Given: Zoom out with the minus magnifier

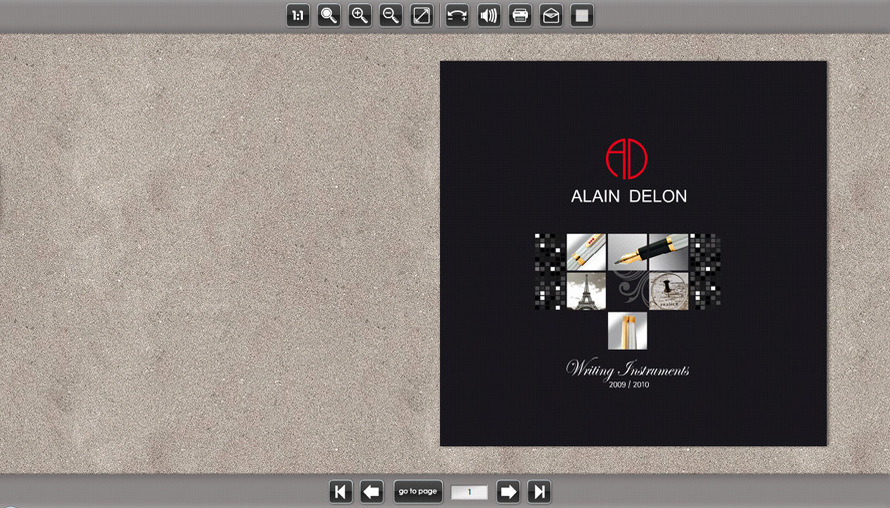Looking at the screenshot, I should pos(391,16).
